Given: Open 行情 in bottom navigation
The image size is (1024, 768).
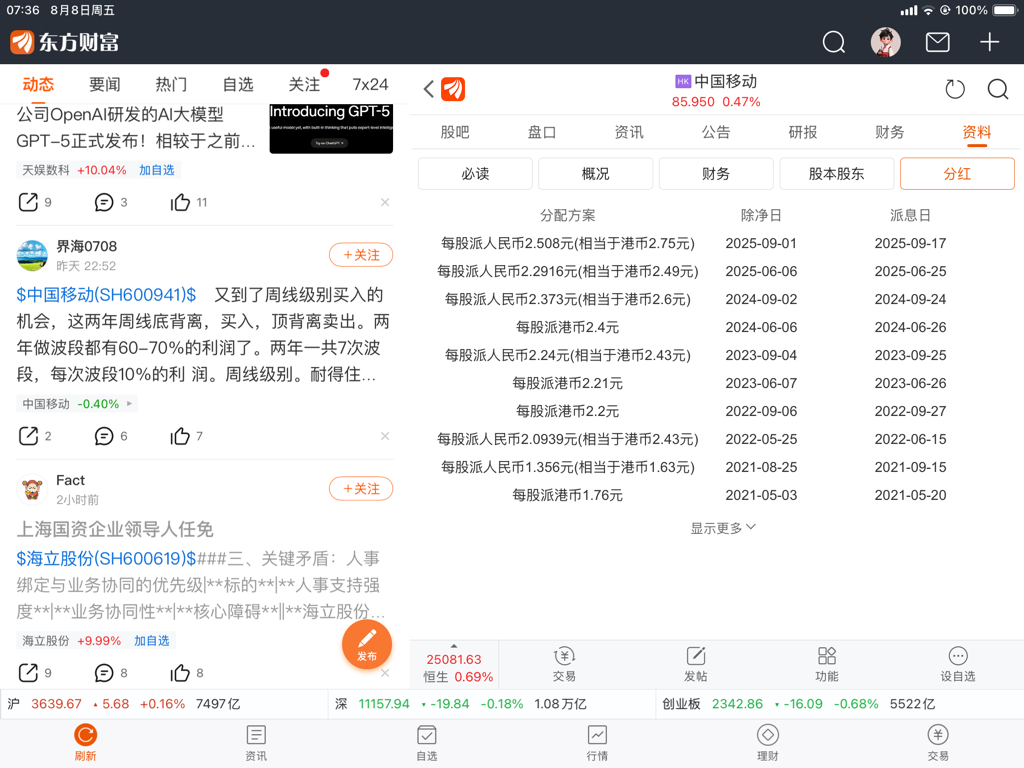Looking at the screenshot, I should (597, 743).
